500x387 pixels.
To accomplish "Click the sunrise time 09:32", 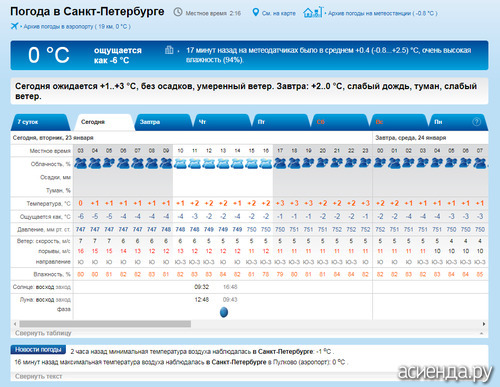I will [202, 287].
